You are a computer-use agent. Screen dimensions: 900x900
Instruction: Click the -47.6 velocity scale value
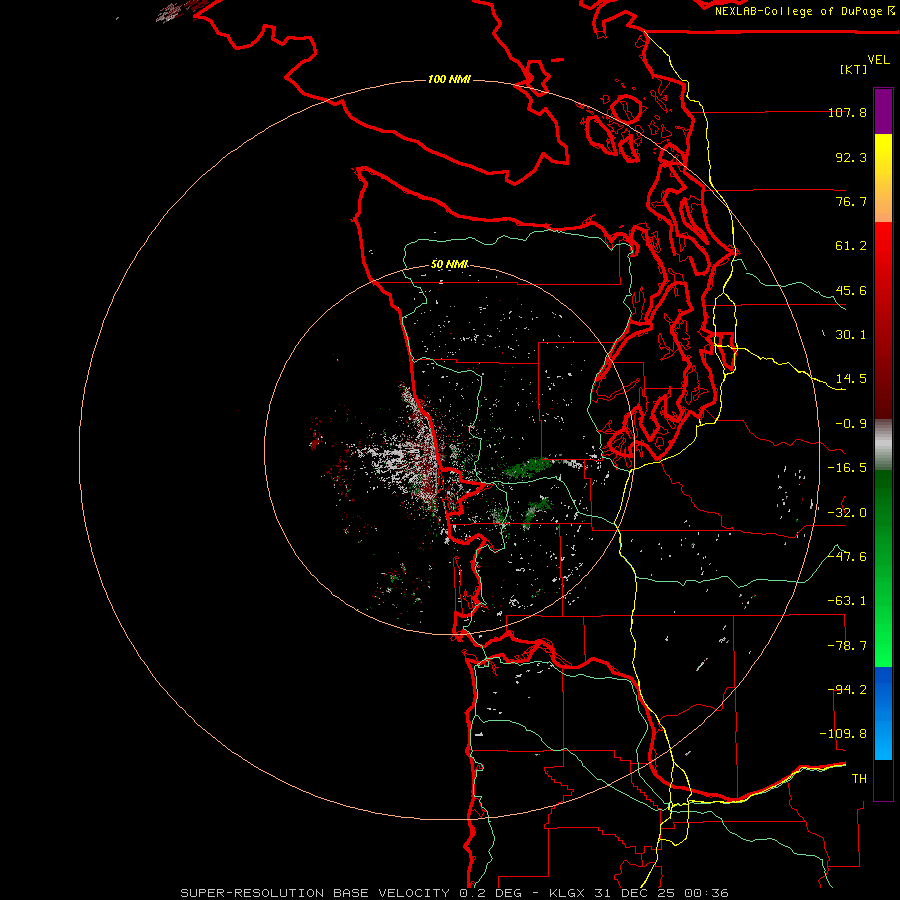pyautogui.click(x=847, y=557)
